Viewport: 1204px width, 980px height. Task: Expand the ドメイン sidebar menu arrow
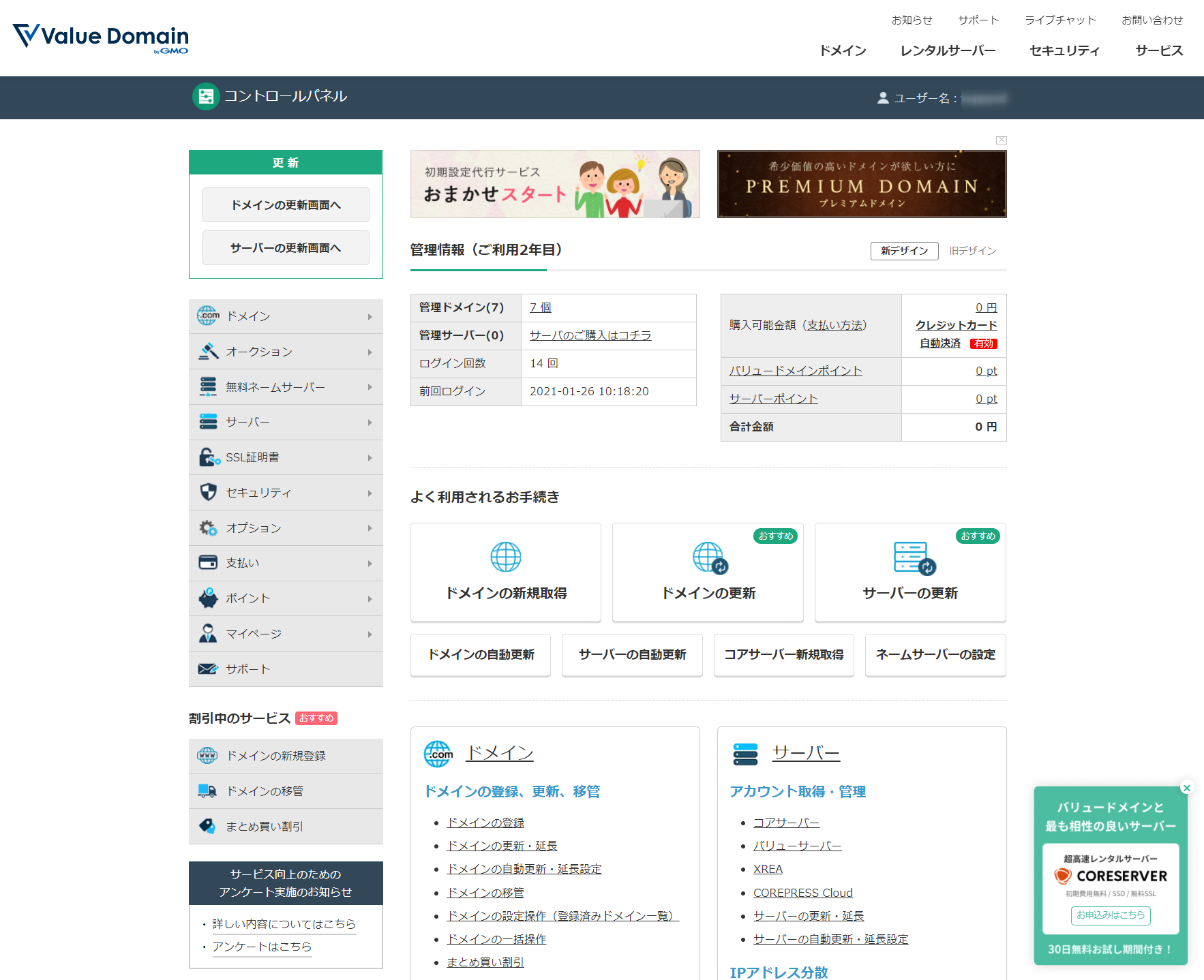coord(370,317)
